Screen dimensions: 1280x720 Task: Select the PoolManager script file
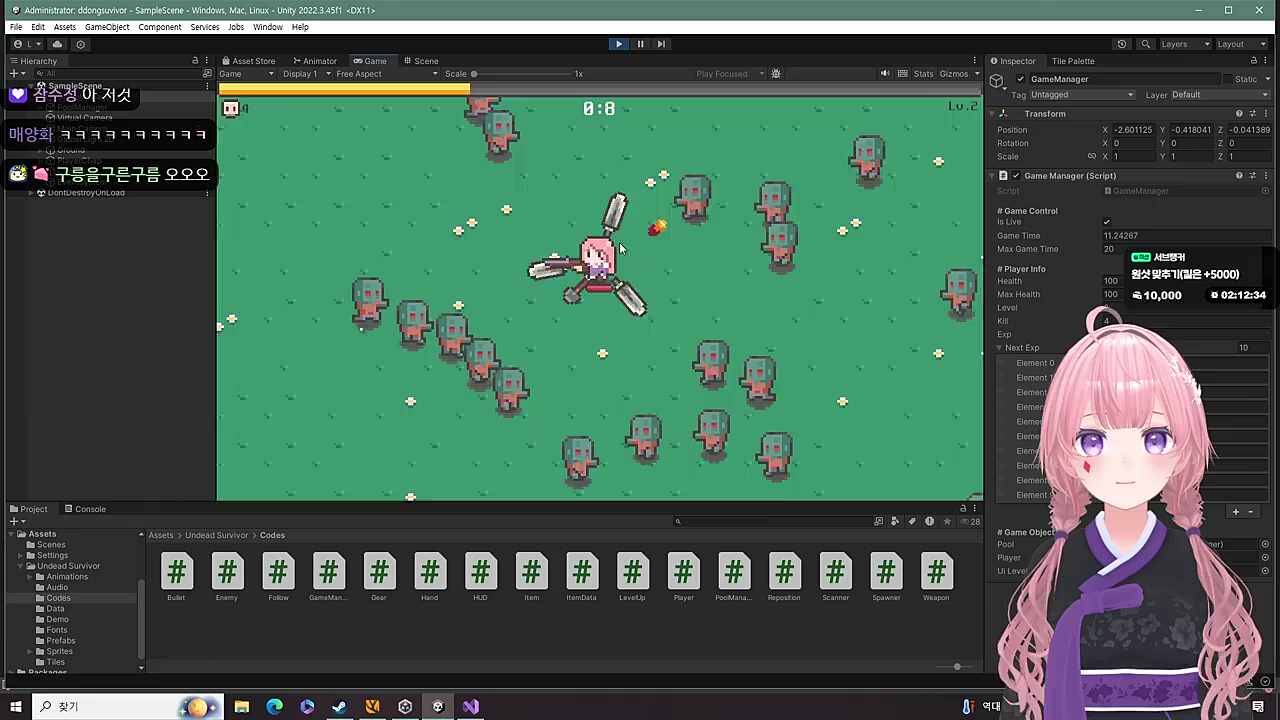pos(734,578)
